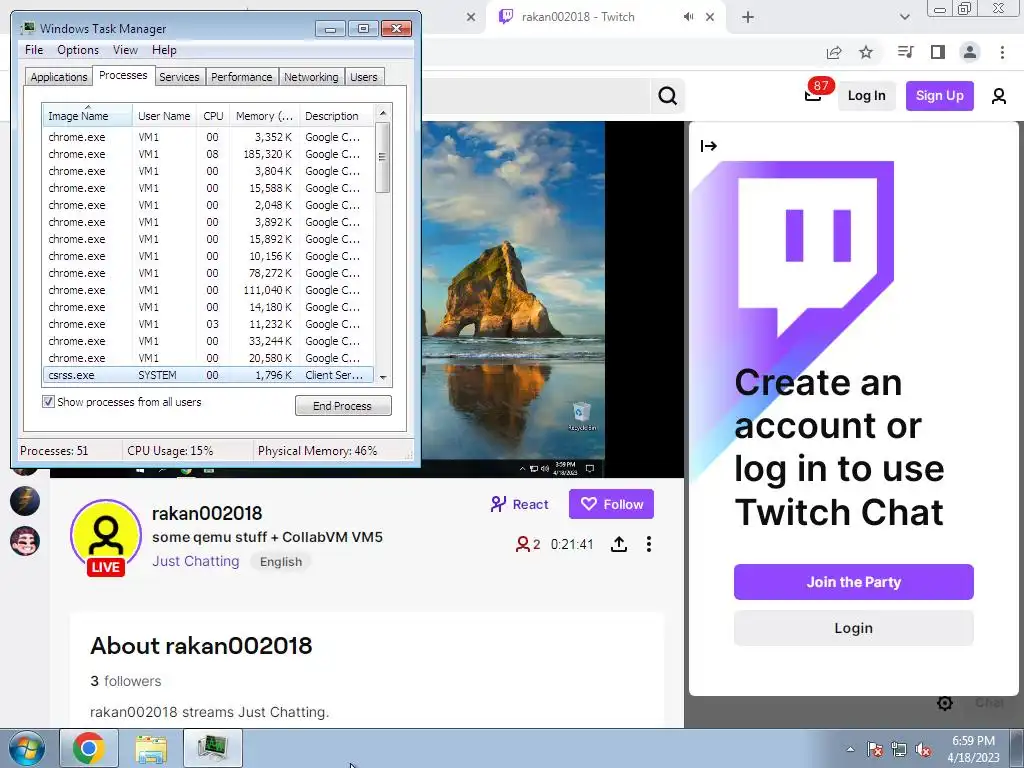Click network tray icon

(899, 749)
